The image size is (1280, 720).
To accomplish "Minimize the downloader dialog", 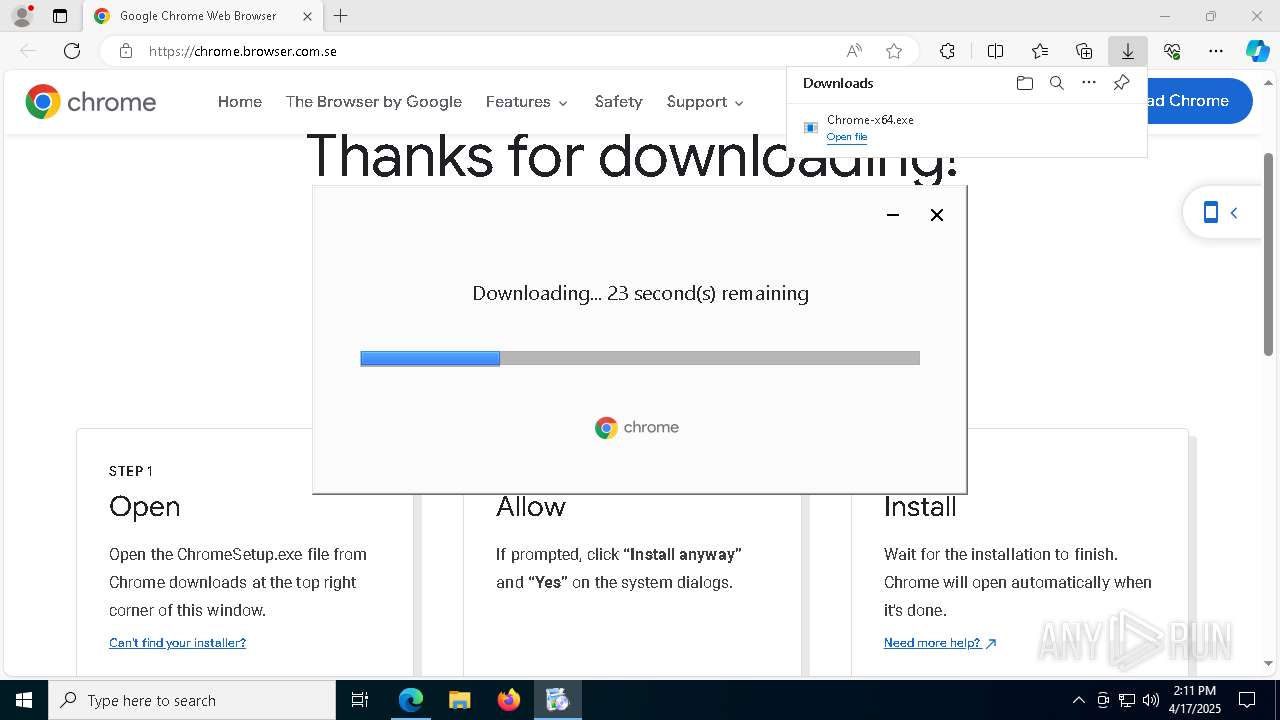I will click(893, 215).
